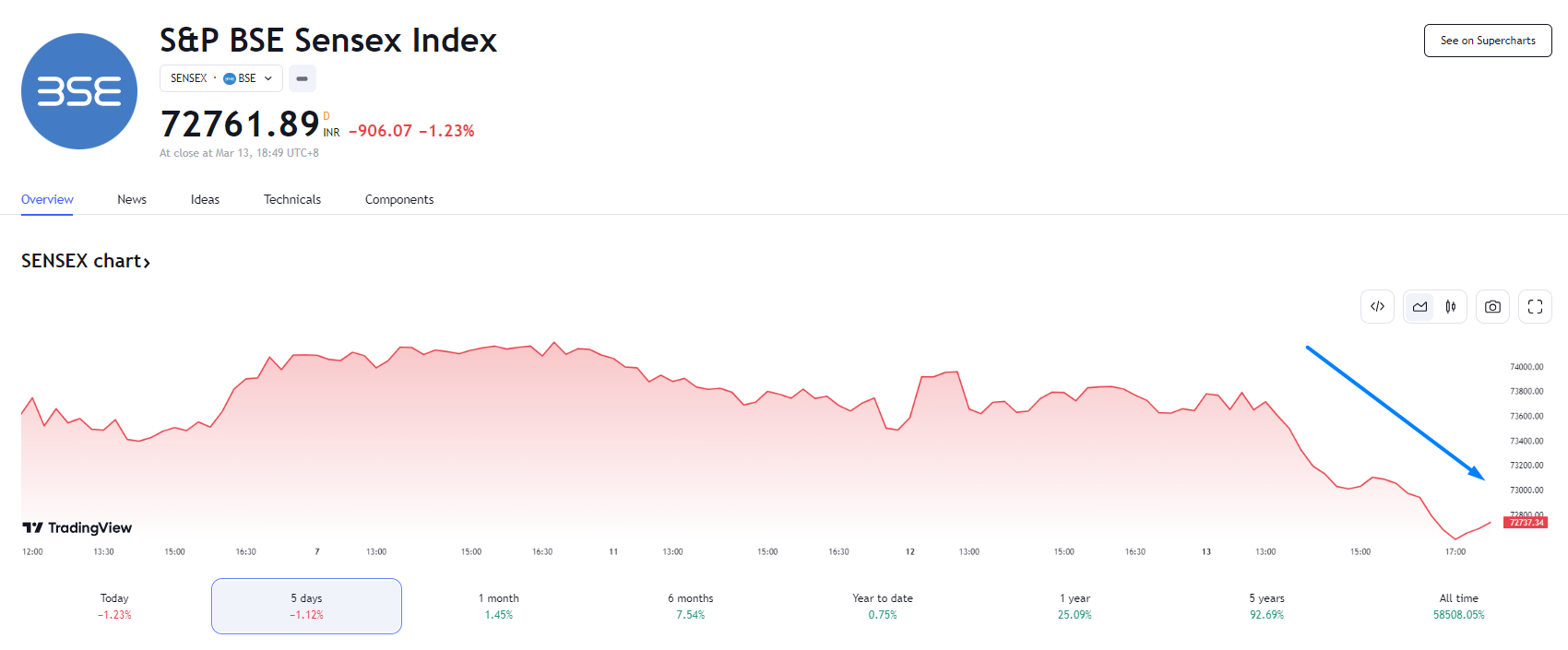Image resolution: width=1568 pixels, height=650 pixels.
Task: Take a chart snapshot with camera icon
Action: 1492,307
